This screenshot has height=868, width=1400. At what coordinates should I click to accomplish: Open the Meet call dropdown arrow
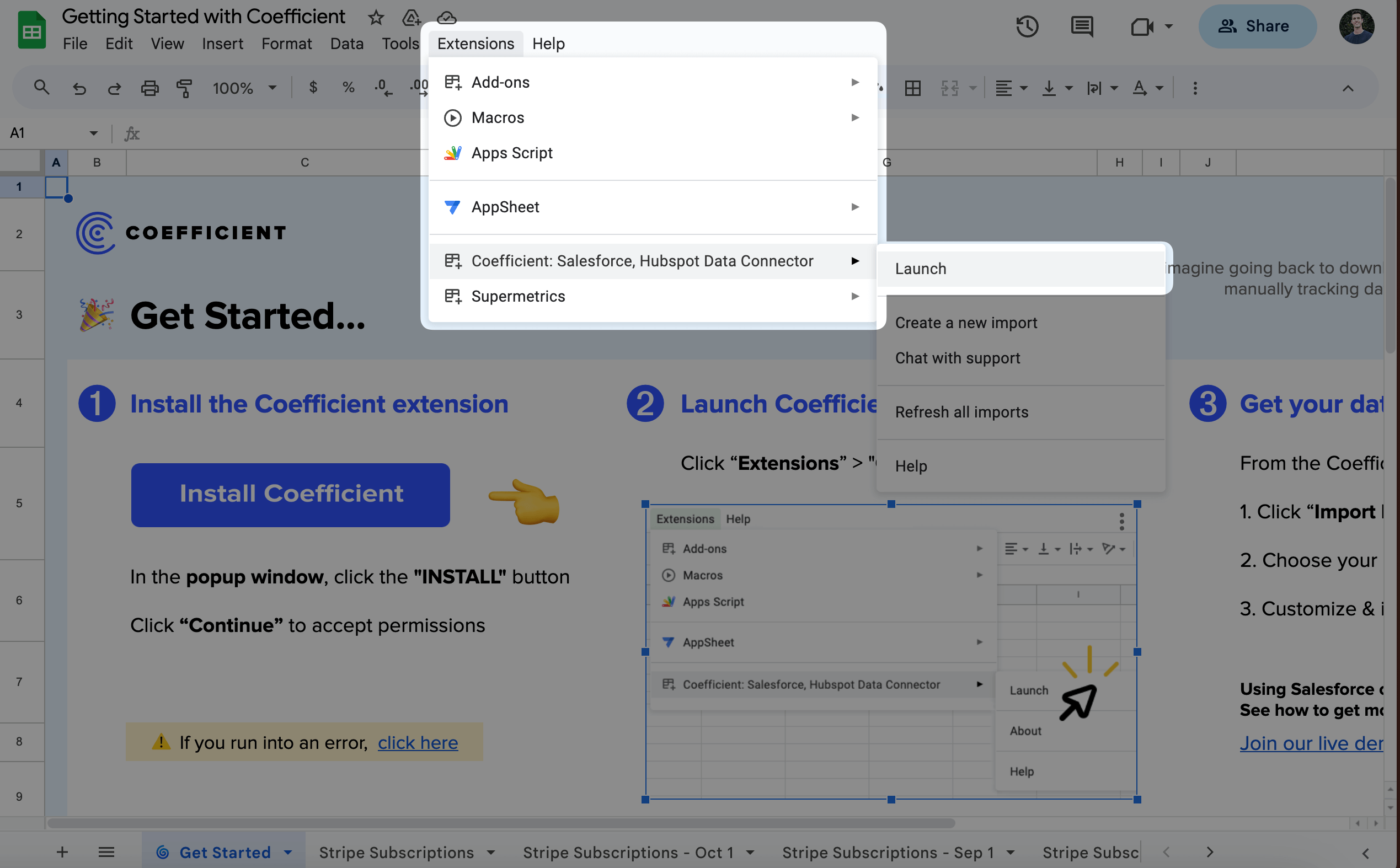pyautogui.click(x=1168, y=26)
